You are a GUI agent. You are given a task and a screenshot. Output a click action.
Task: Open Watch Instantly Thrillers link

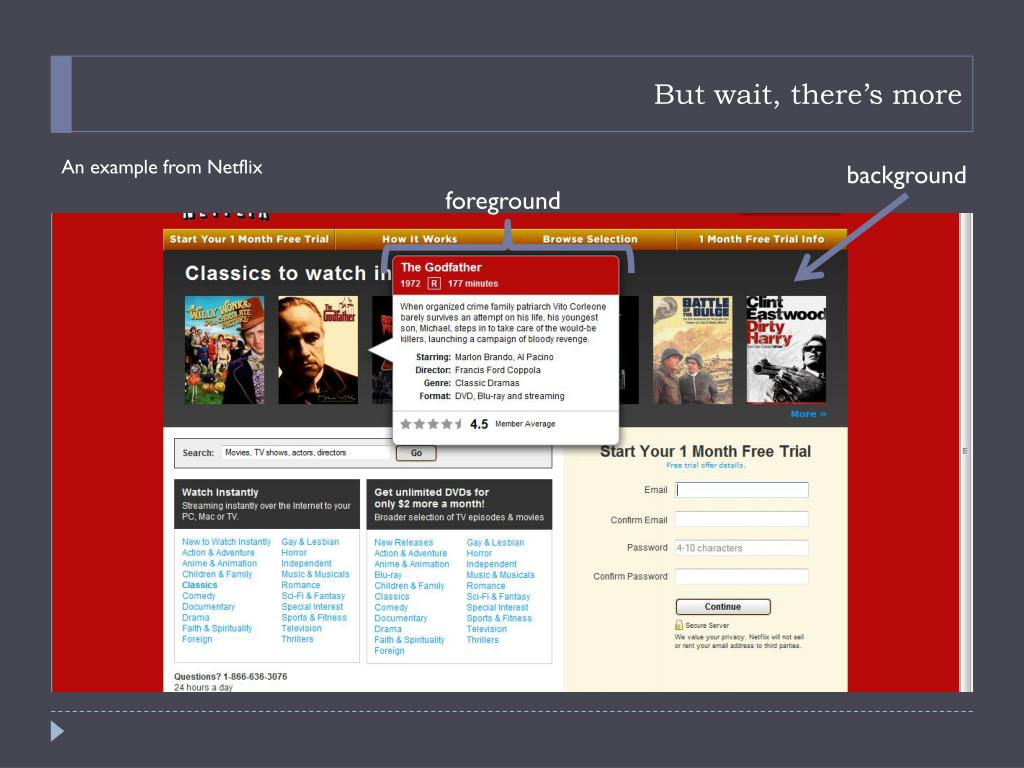tap(297, 639)
